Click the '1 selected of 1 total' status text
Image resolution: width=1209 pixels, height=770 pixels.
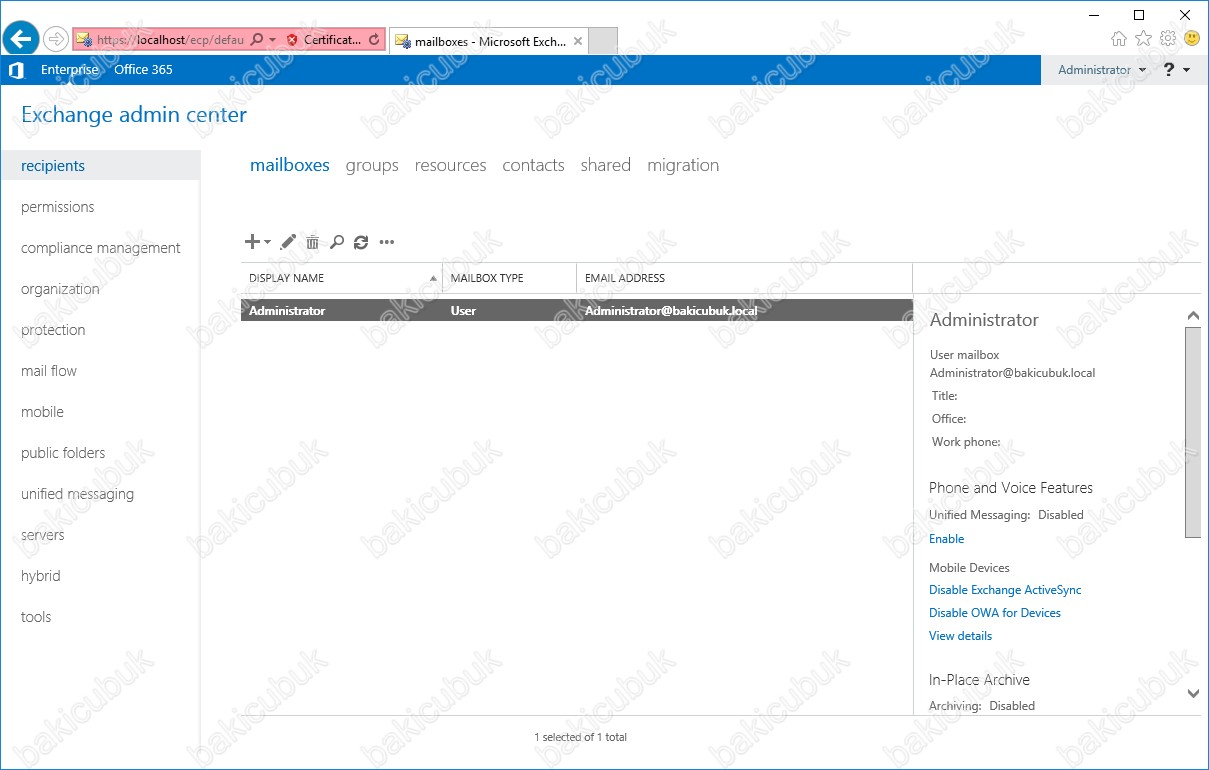pos(580,737)
